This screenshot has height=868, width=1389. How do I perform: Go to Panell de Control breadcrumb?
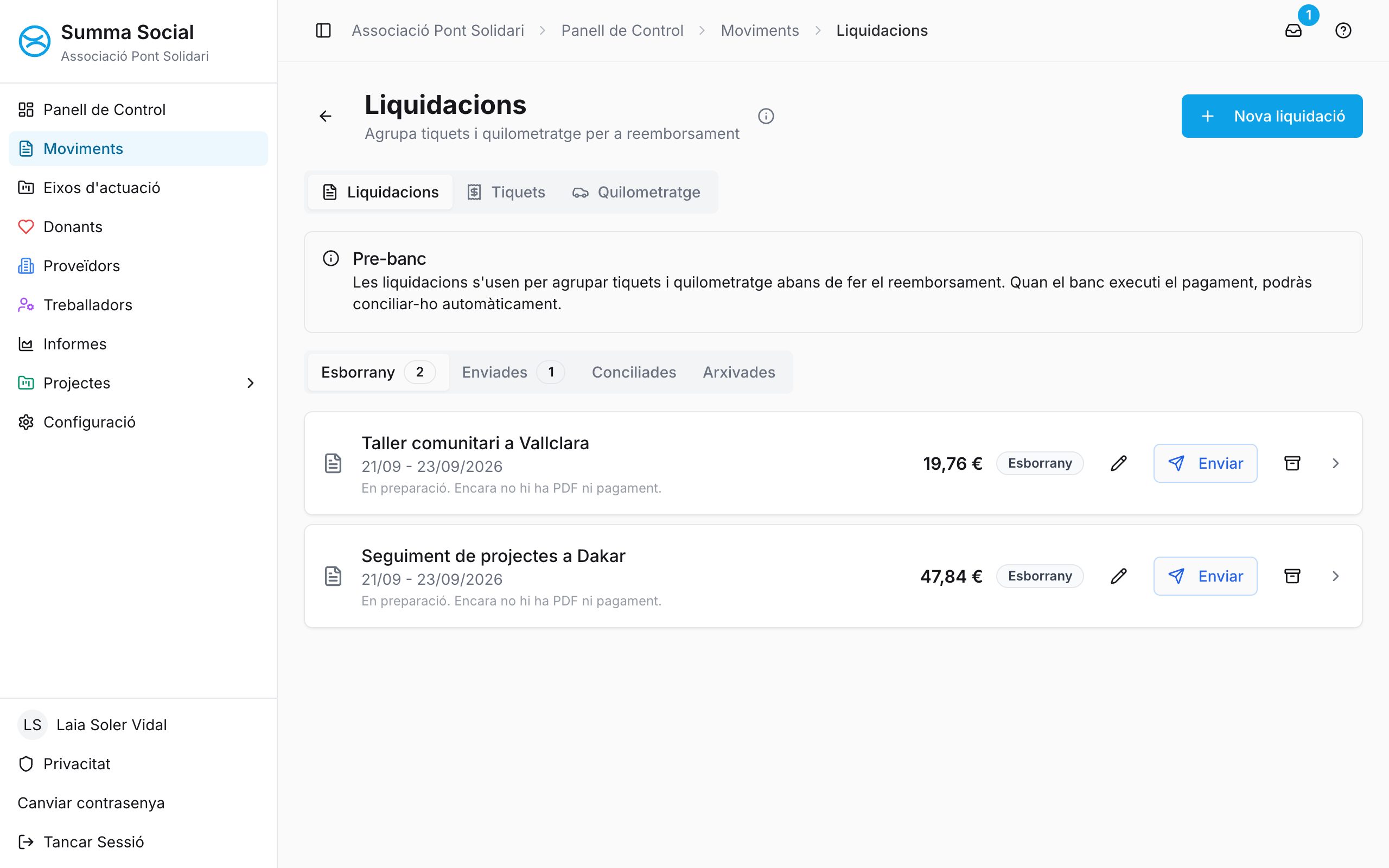click(x=622, y=30)
